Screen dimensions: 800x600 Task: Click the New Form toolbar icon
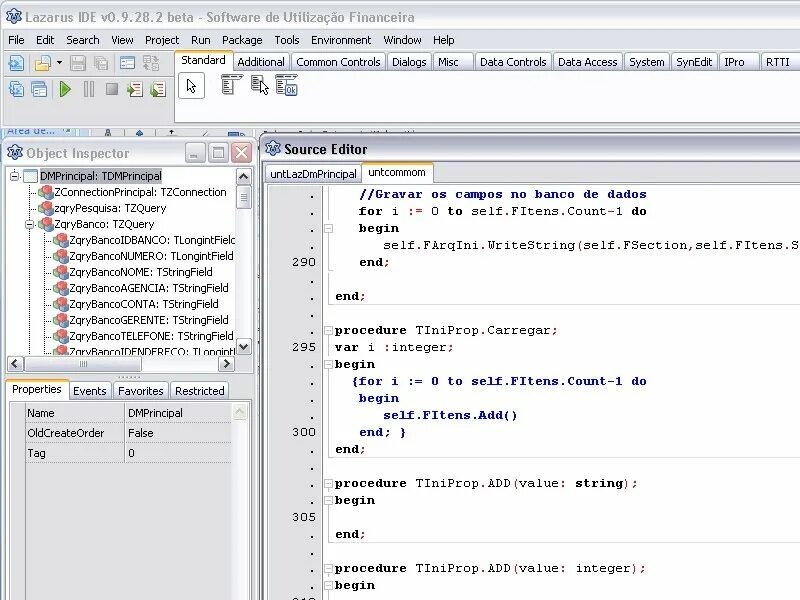point(127,63)
